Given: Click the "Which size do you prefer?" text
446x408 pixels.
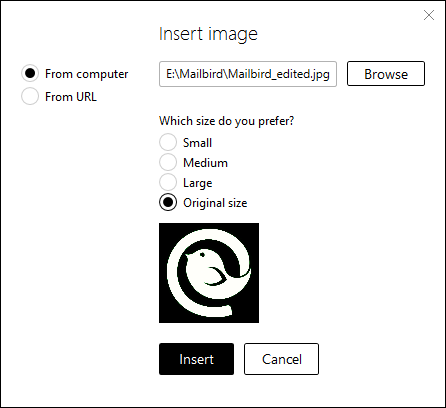Looking at the screenshot, I should click(227, 121).
